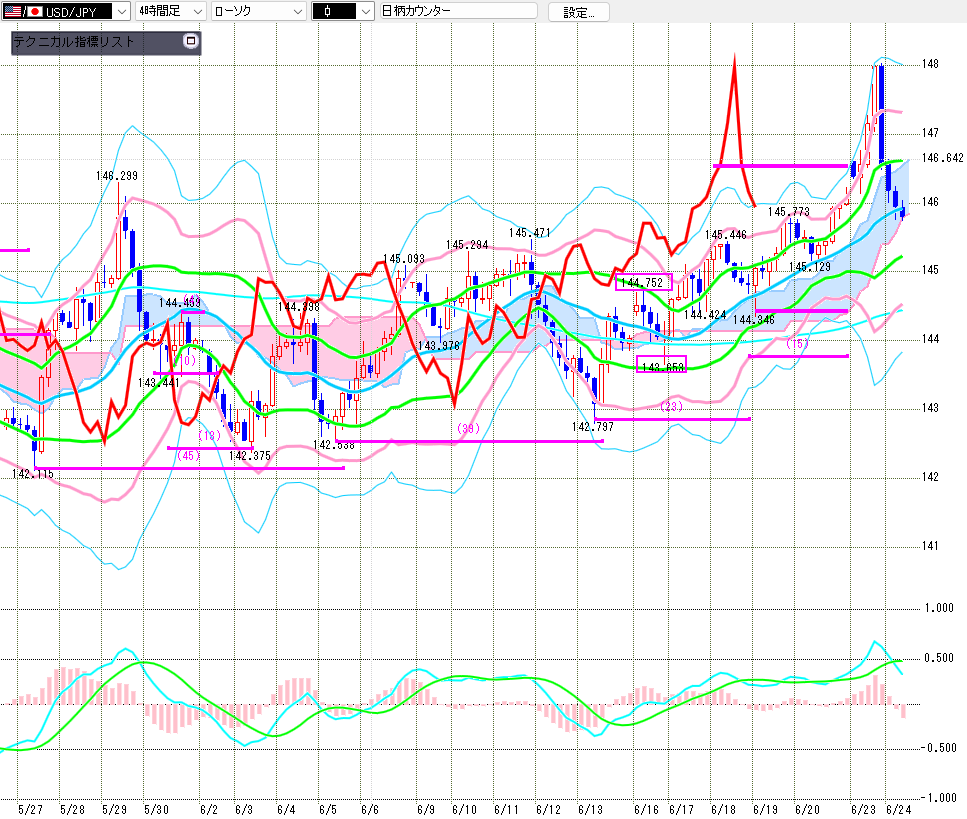The height and width of the screenshot is (819, 967).
Task: Click the US and Japan flag icons
Action: (x=23, y=11)
